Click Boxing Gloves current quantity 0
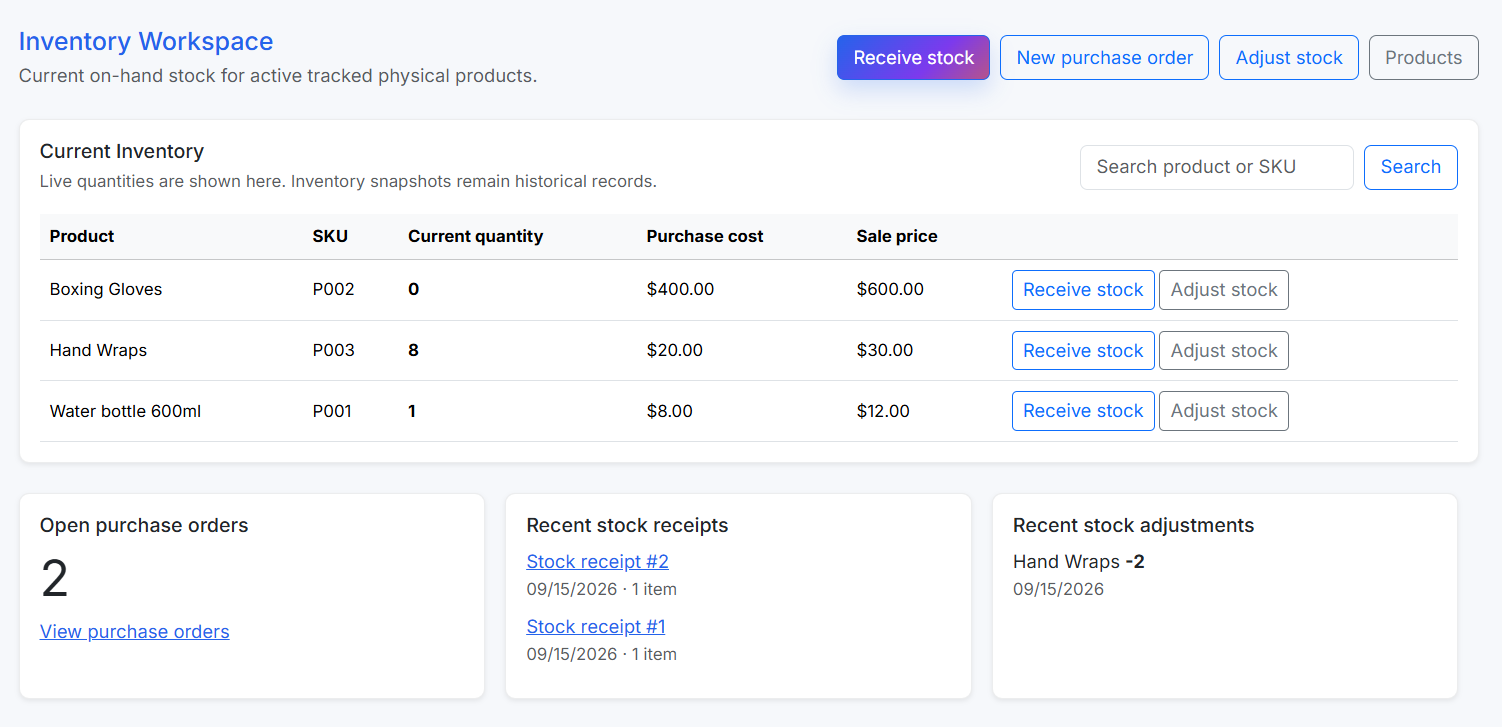This screenshot has width=1502, height=727. coord(414,290)
